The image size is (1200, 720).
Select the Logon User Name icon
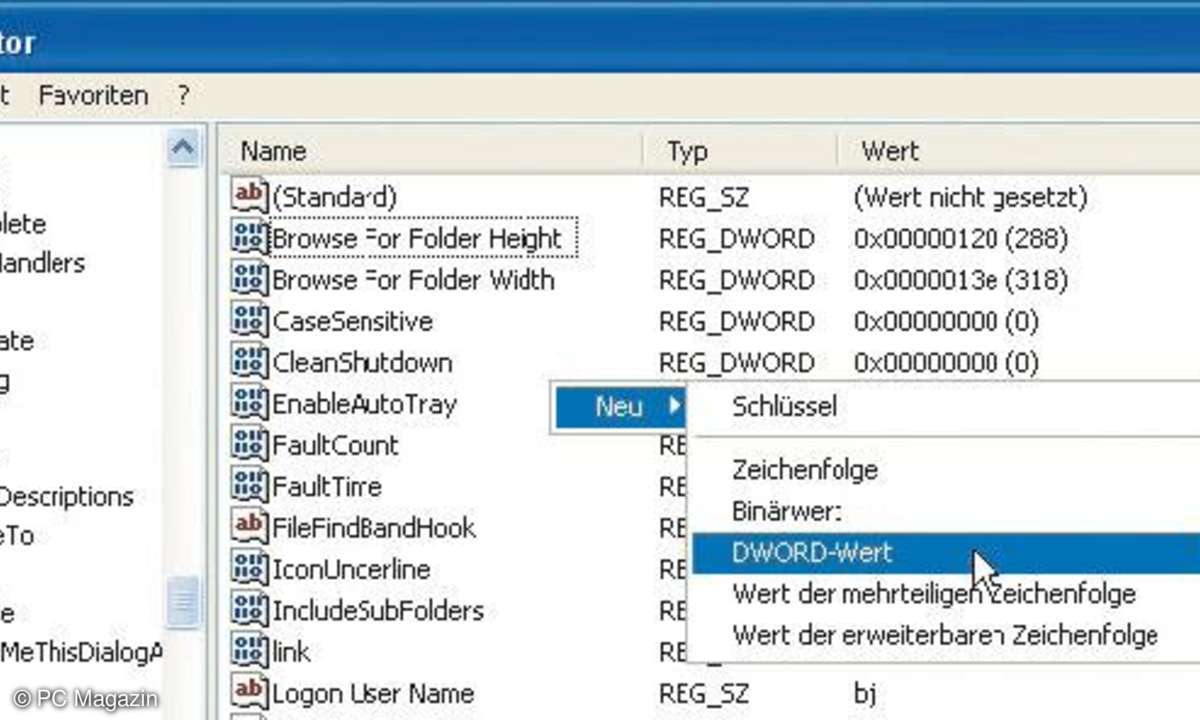click(249, 692)
